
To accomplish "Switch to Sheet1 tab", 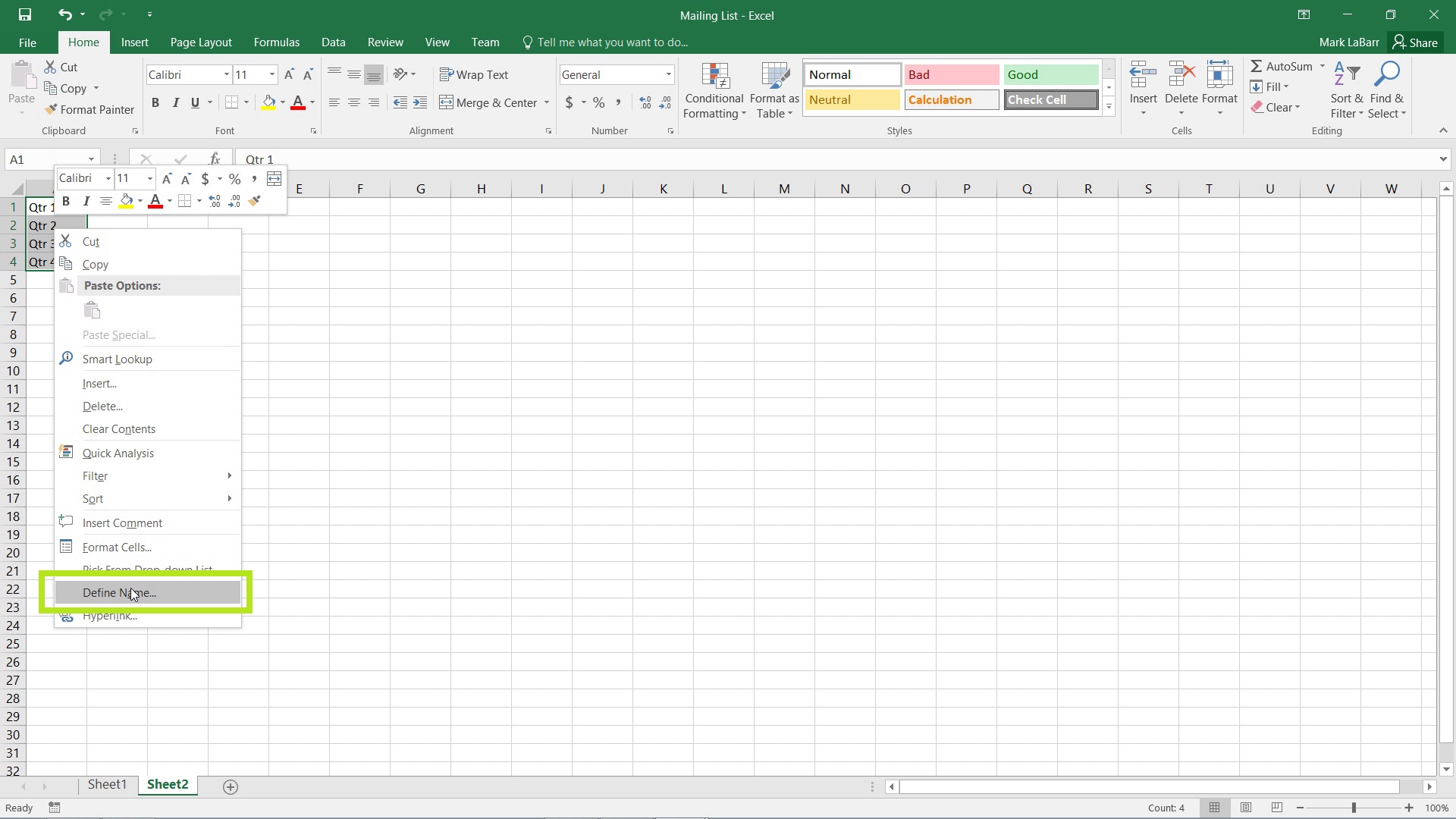I will point(106,784).
